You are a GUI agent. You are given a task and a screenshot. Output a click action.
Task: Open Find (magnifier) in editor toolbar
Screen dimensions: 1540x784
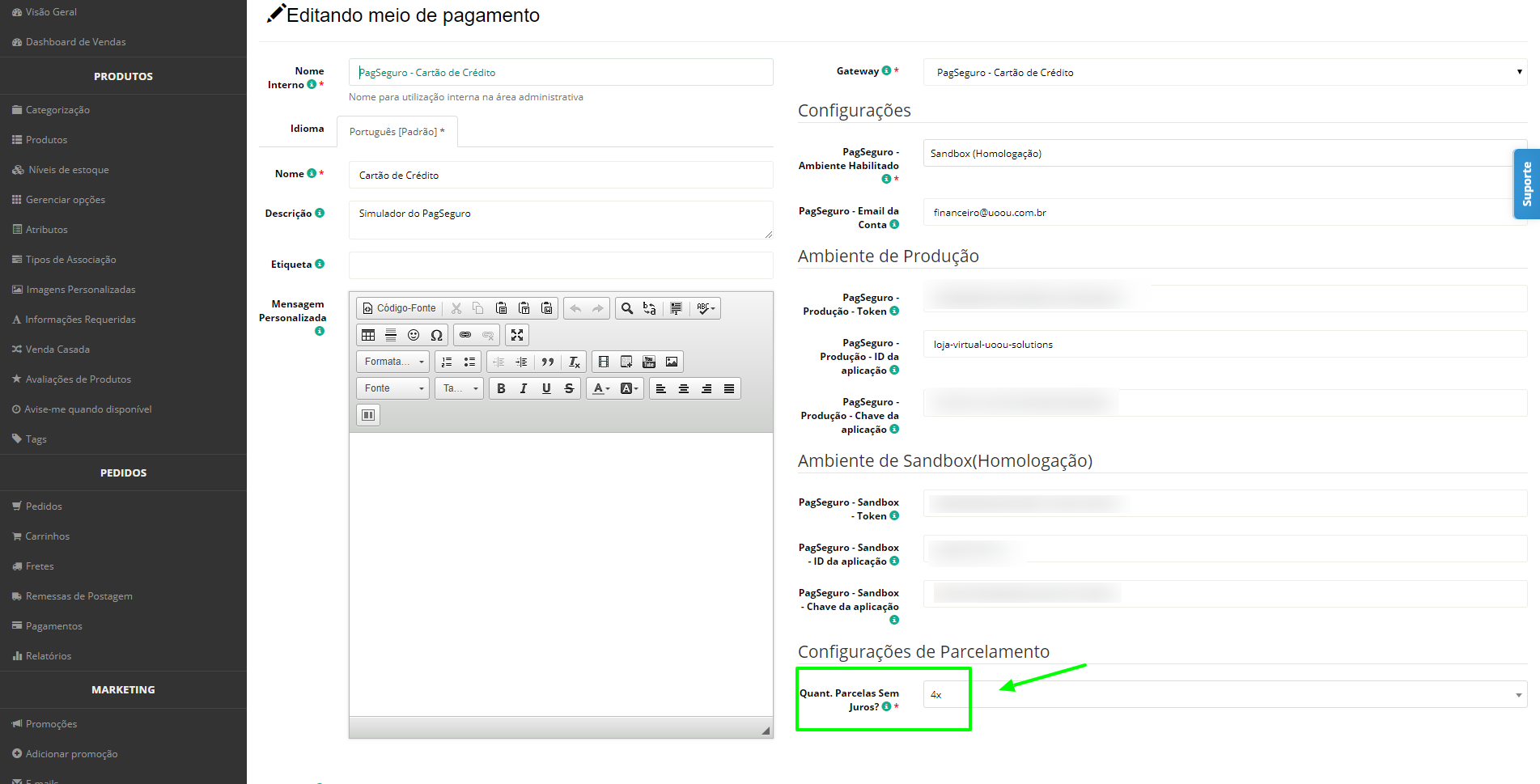[626, 308]
